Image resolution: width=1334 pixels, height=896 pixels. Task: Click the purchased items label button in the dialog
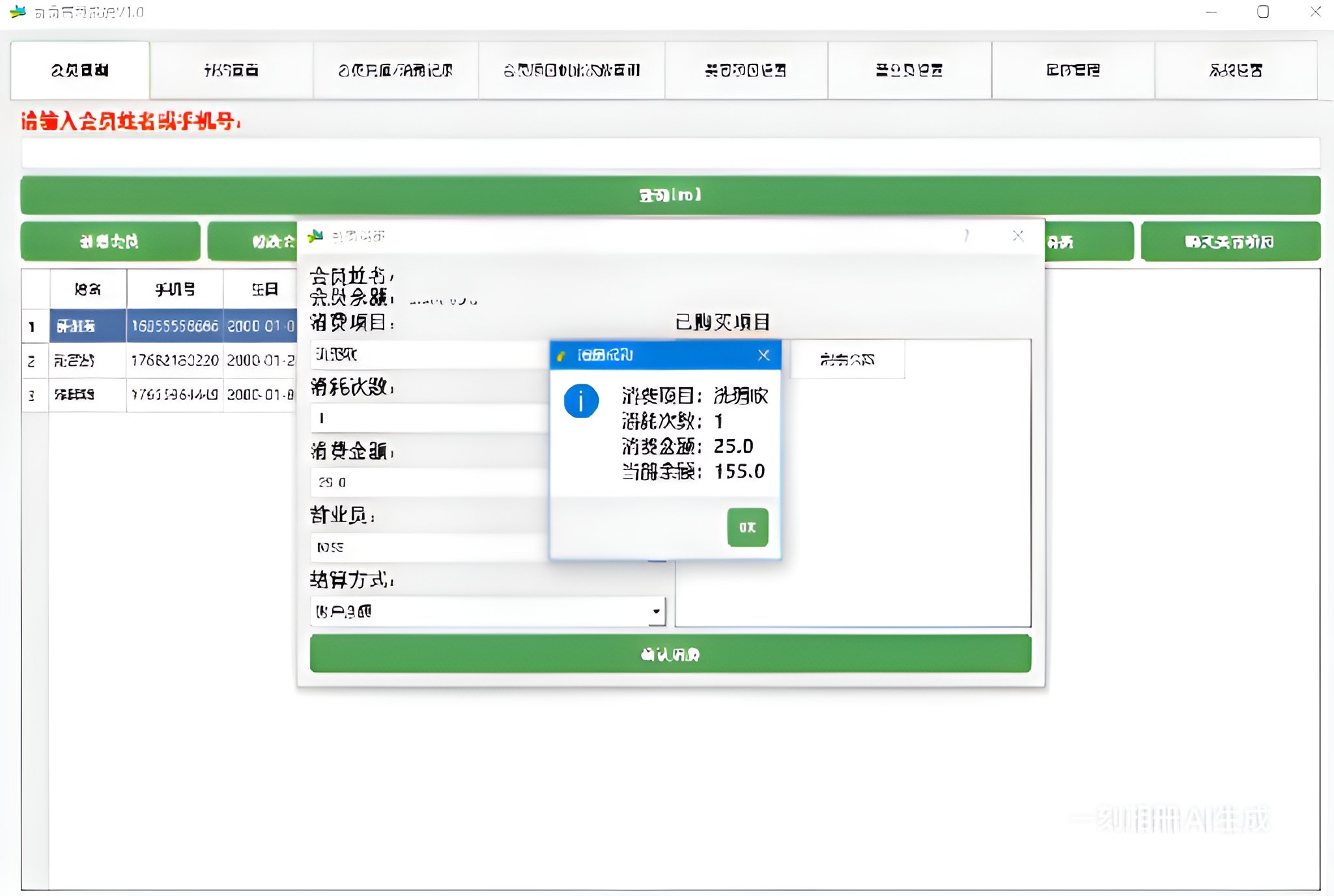click(x=847, y=359)
